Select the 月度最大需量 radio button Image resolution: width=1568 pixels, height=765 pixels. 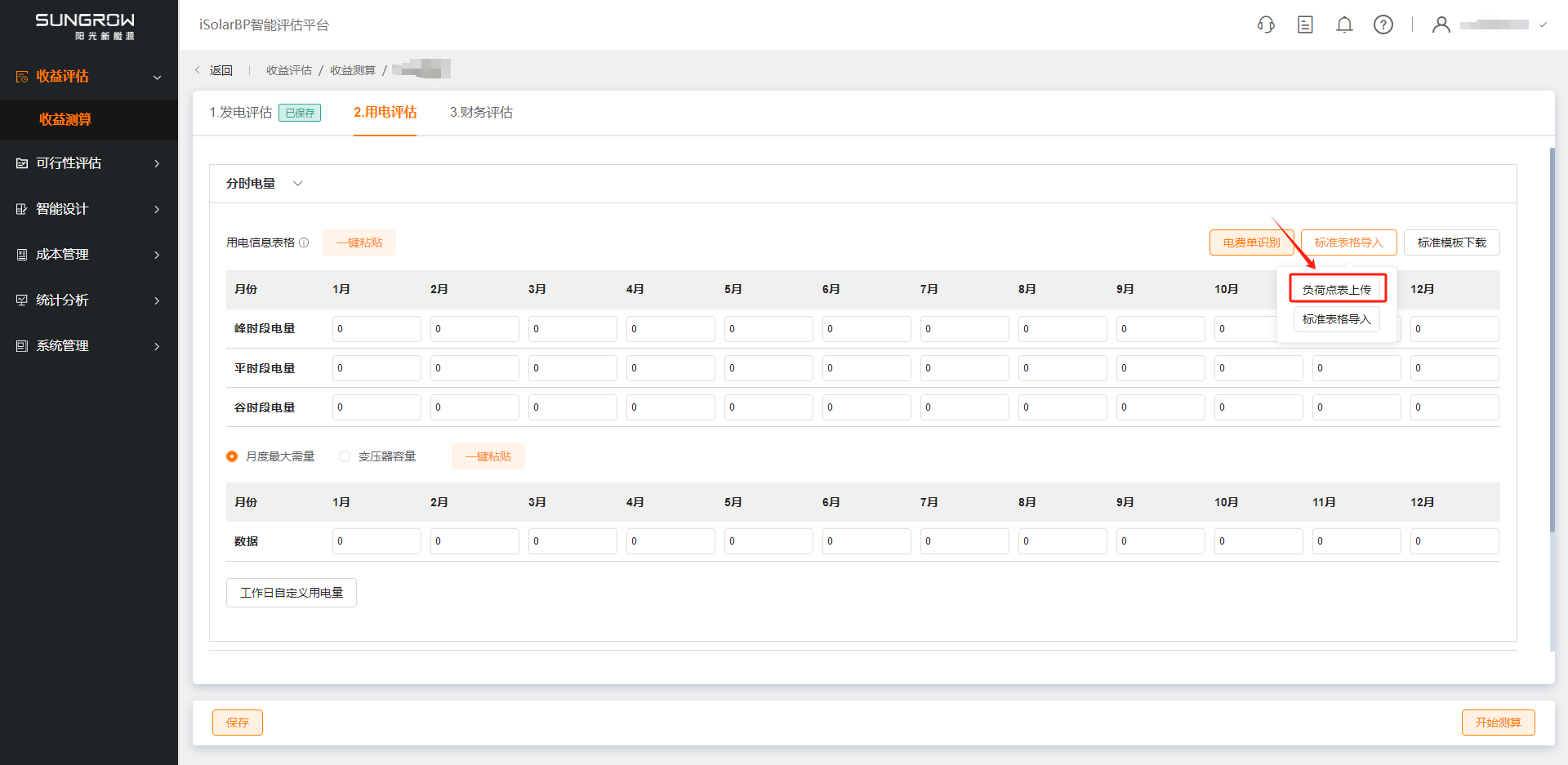[x=232, y=456]
